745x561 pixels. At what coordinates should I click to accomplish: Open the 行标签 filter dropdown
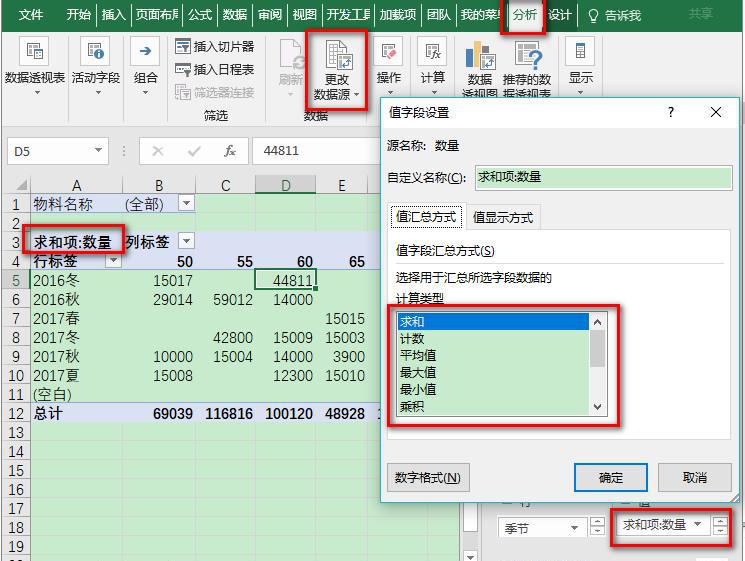tap(114, 260)
